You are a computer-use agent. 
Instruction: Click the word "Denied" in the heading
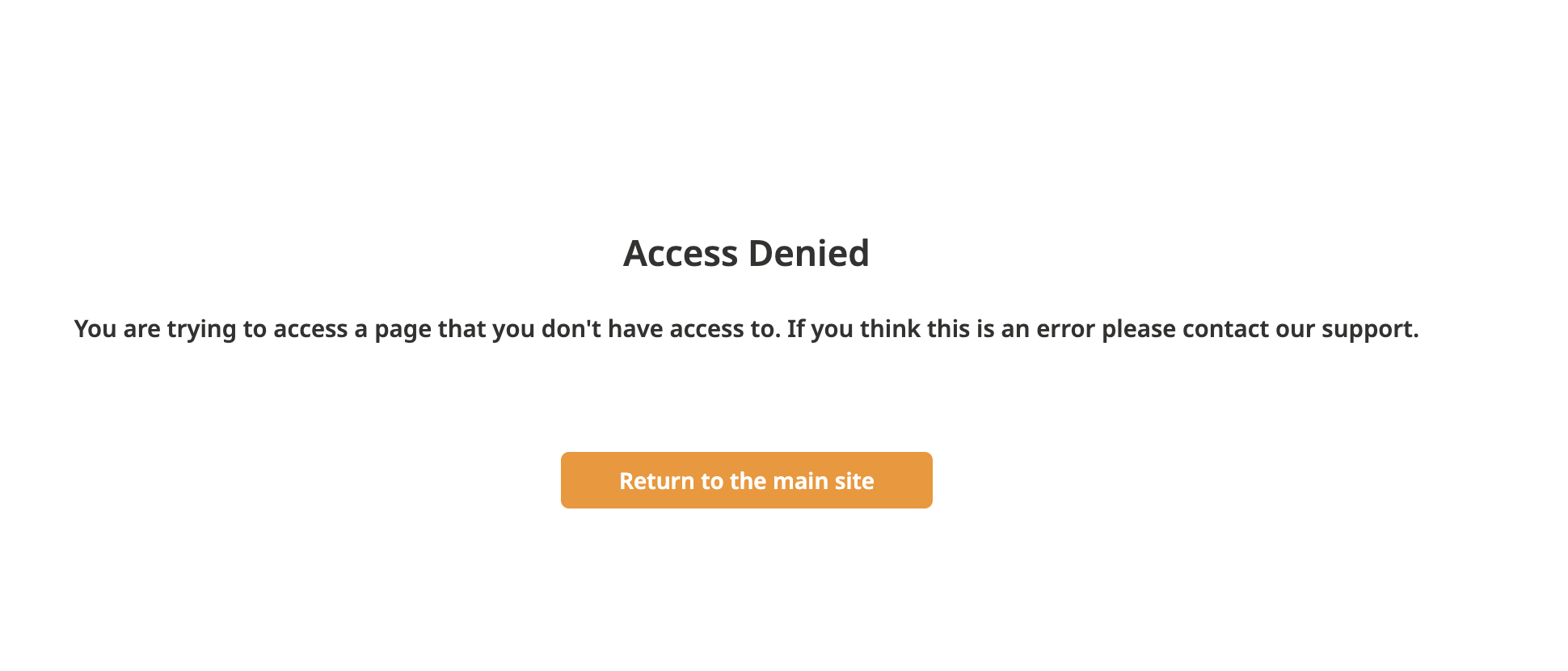tap(808, 253)
